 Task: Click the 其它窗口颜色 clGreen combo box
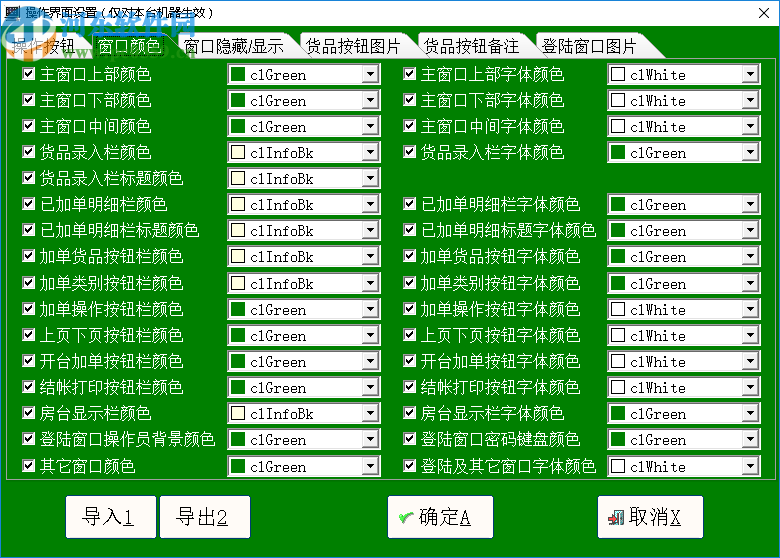coord(304,466)
